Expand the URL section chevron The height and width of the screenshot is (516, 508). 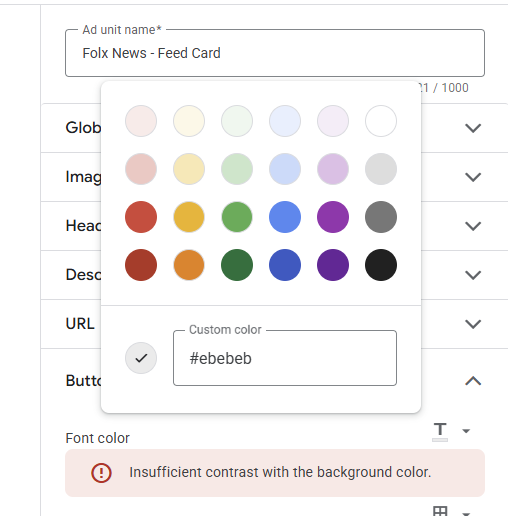coord(473,324)
